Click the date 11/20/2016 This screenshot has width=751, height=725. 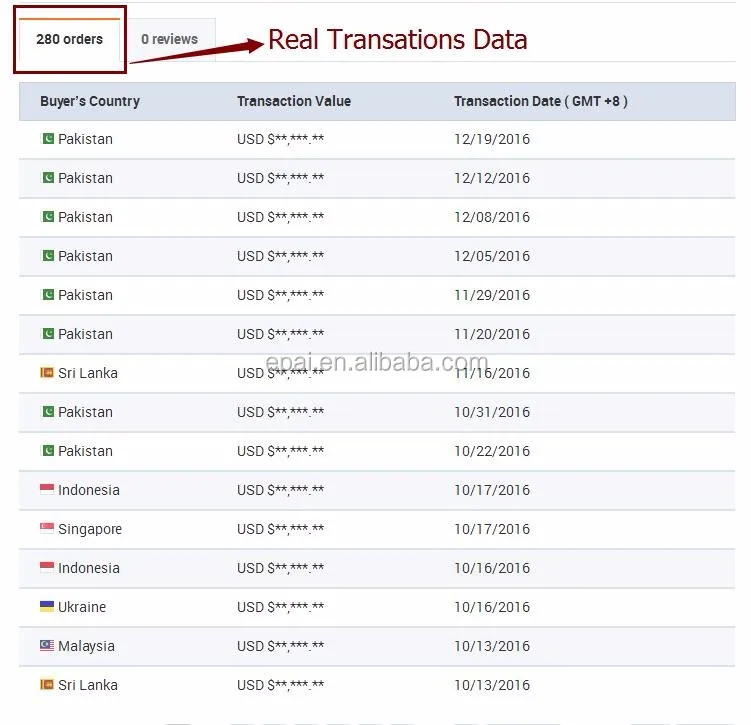[492, 334]
